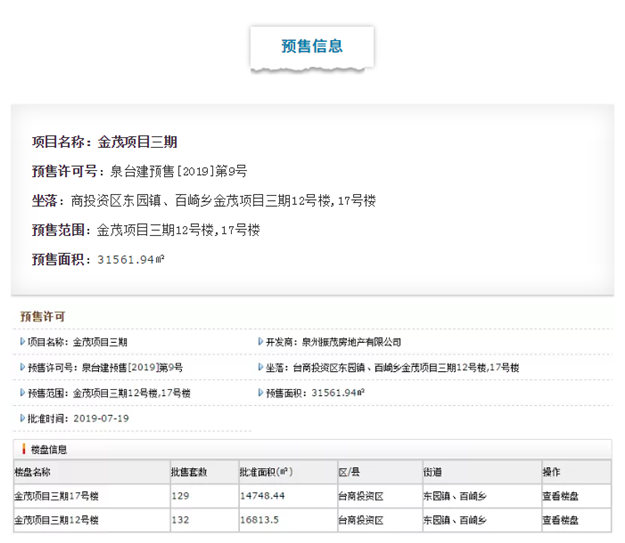Click the 区/县 column header
The image size is (625, 543).
click(380, 472)
